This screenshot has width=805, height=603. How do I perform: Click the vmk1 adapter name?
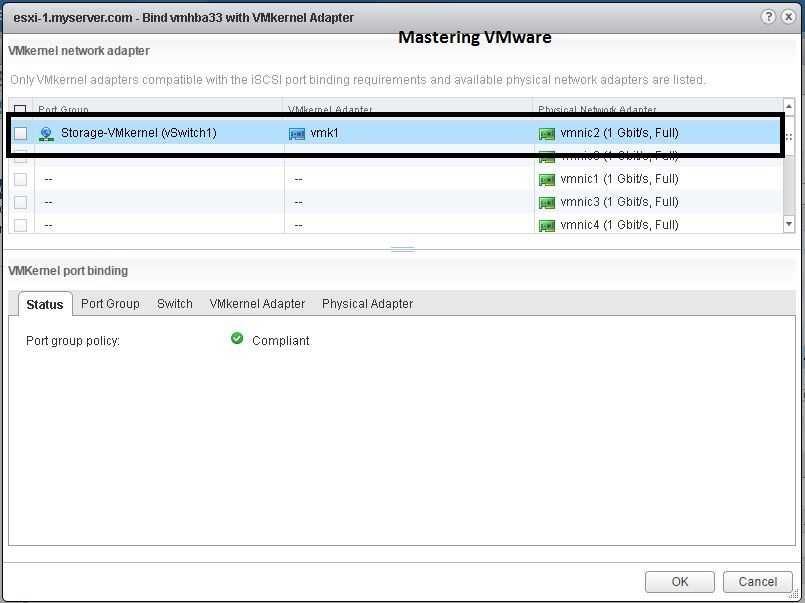[x=324, y=133]
